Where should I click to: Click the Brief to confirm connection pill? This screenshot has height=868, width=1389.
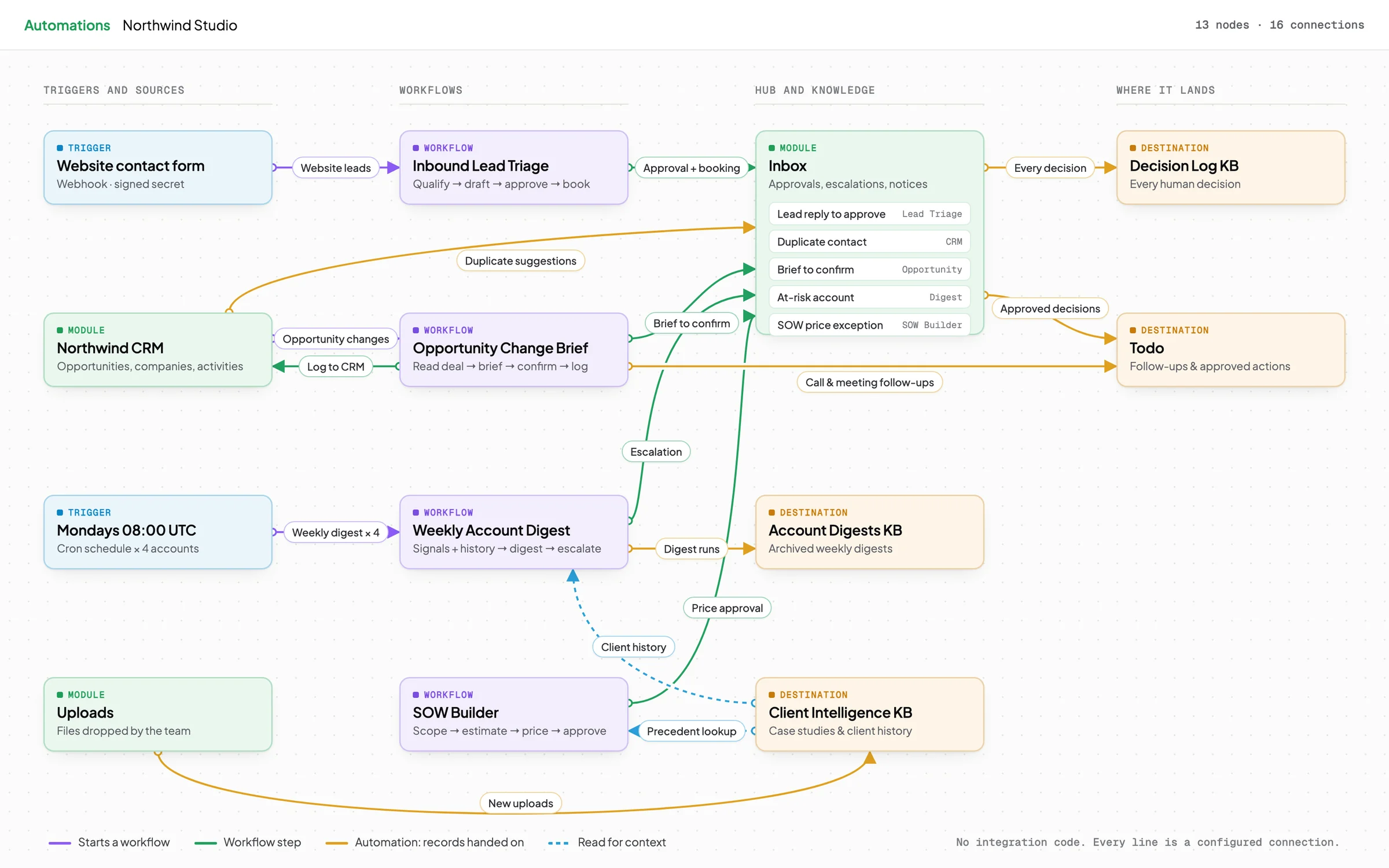pos(692,323)
